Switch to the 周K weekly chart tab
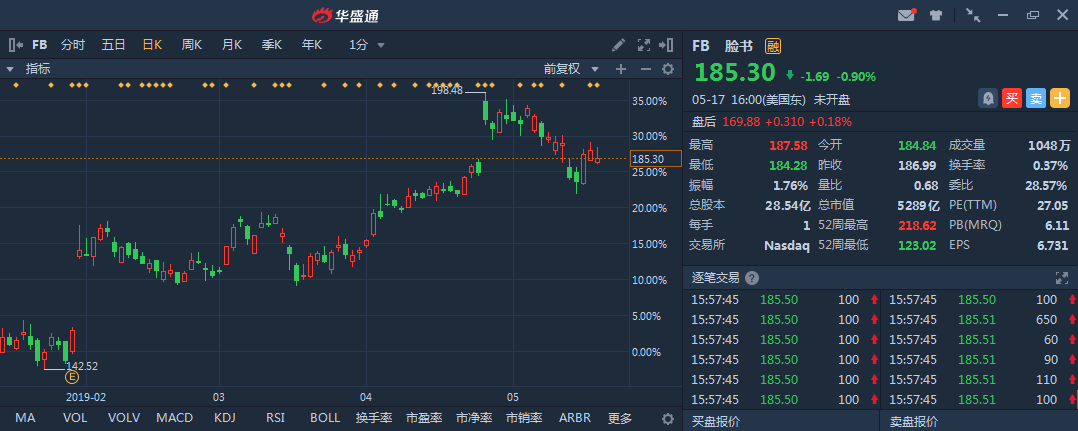 192,45
